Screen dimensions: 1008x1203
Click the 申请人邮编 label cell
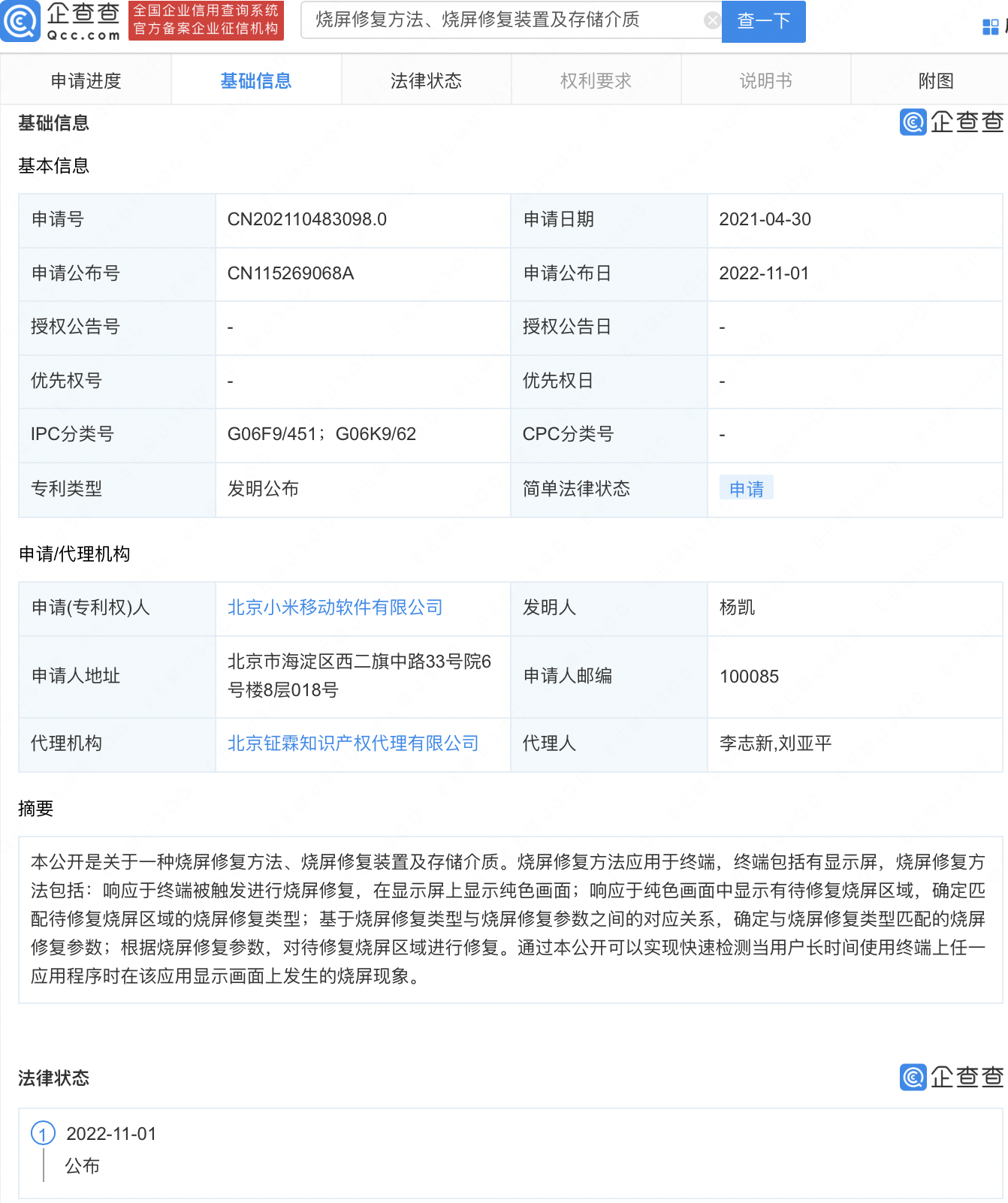609,676
